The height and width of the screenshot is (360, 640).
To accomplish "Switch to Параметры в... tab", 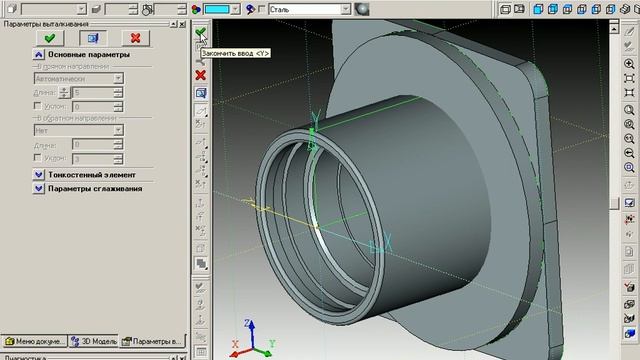I will coord(152,341).
